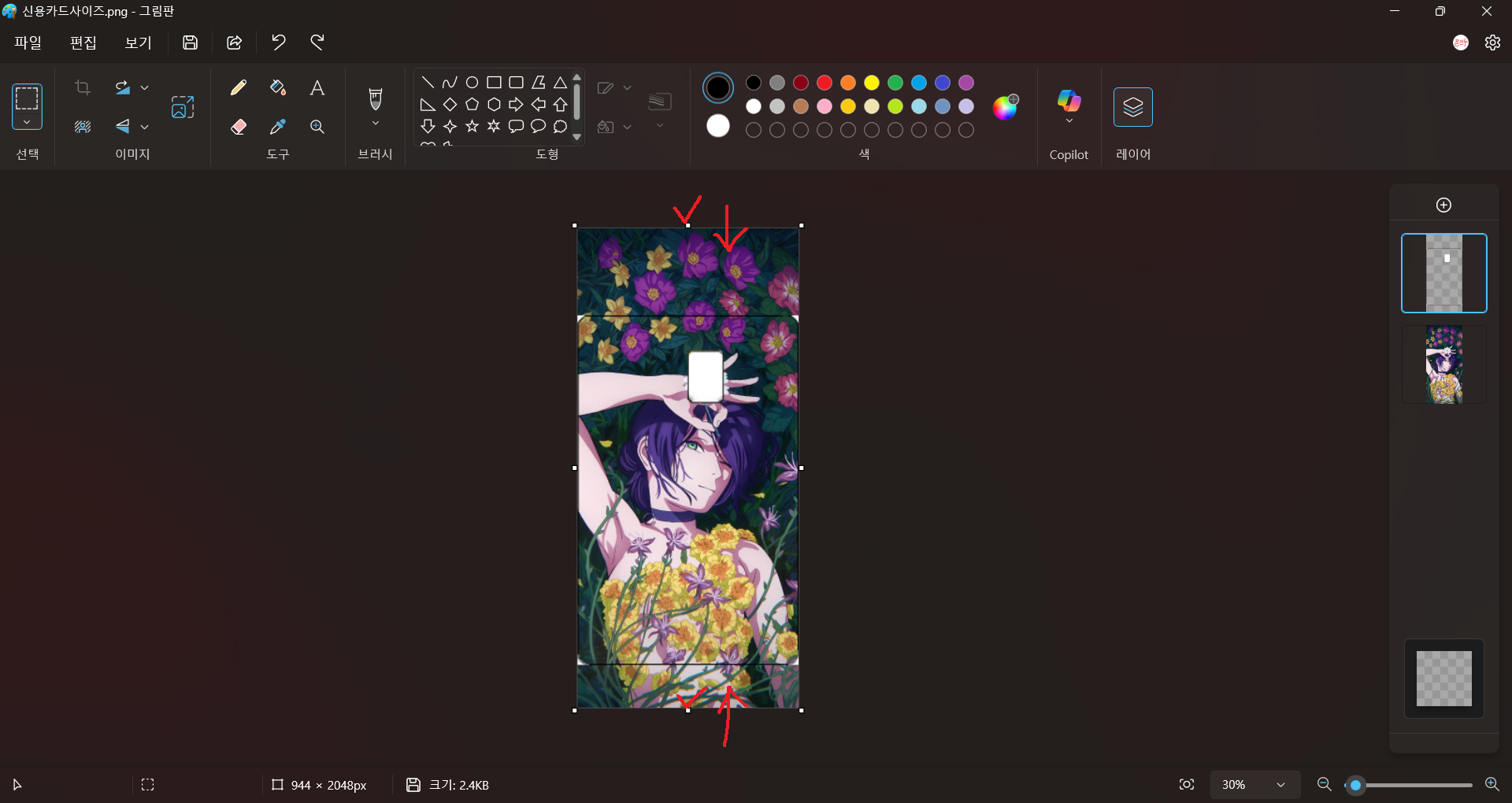Click the zoom slider handle
Screen dimensions: 1512x803
click(1355, 785)
